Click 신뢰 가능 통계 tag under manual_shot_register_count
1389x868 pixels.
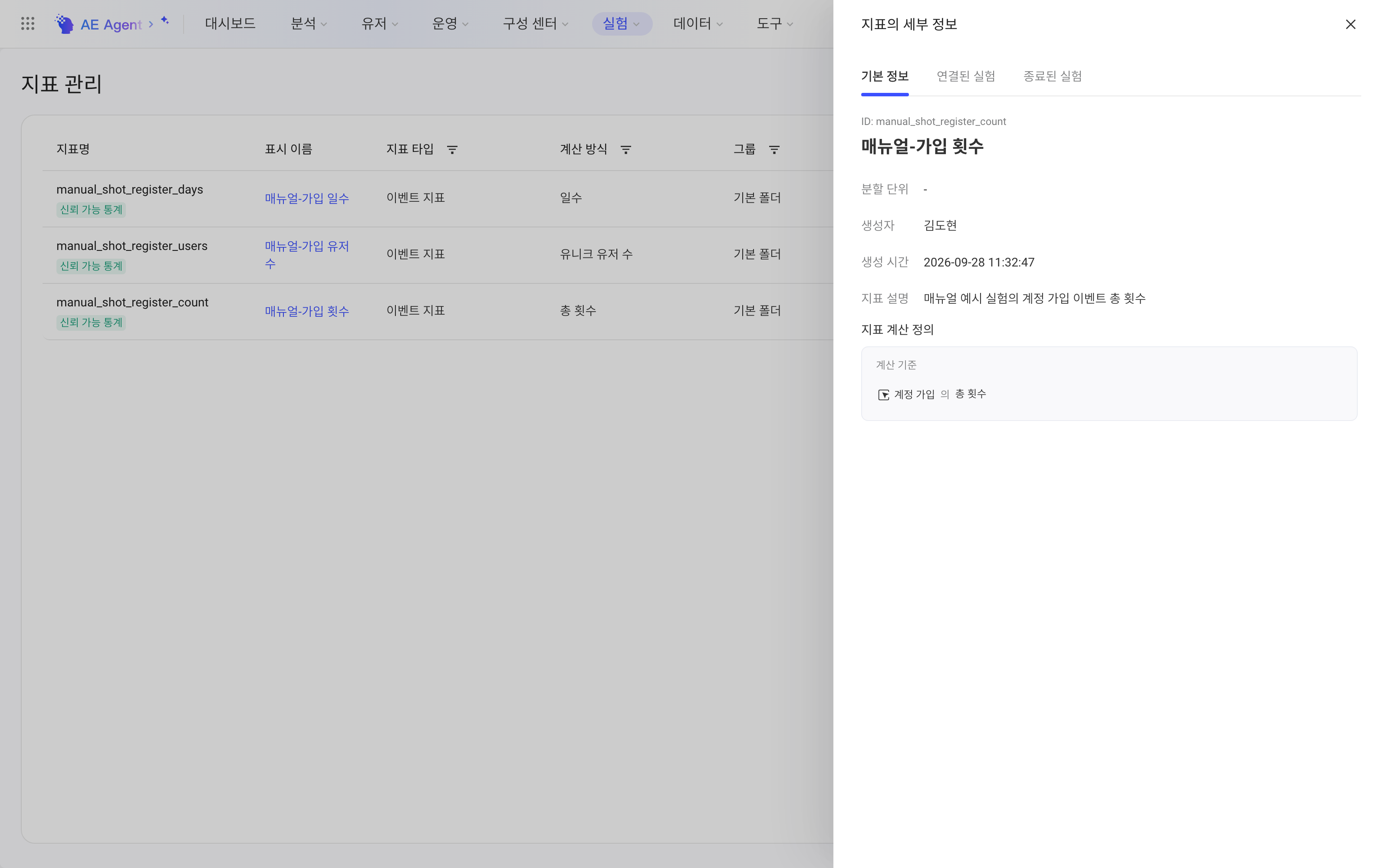coord(91,322)
